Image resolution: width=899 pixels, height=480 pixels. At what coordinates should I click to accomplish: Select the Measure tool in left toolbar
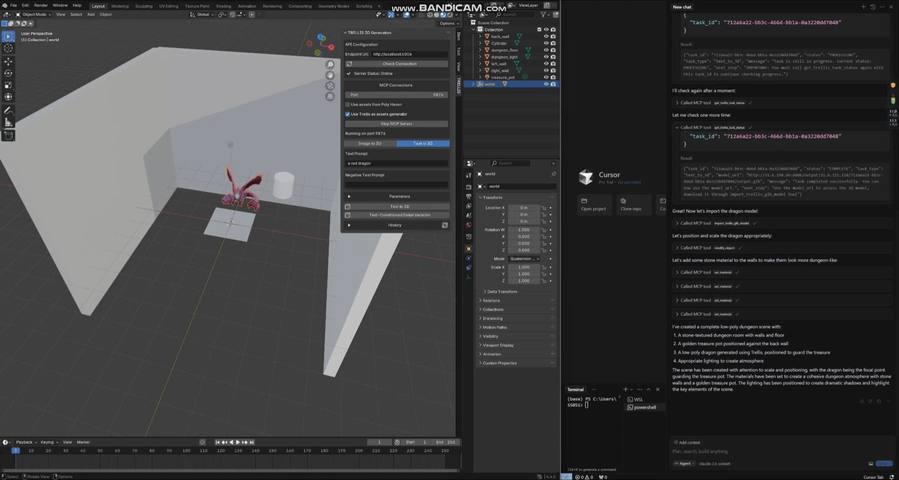click(8, 122)
